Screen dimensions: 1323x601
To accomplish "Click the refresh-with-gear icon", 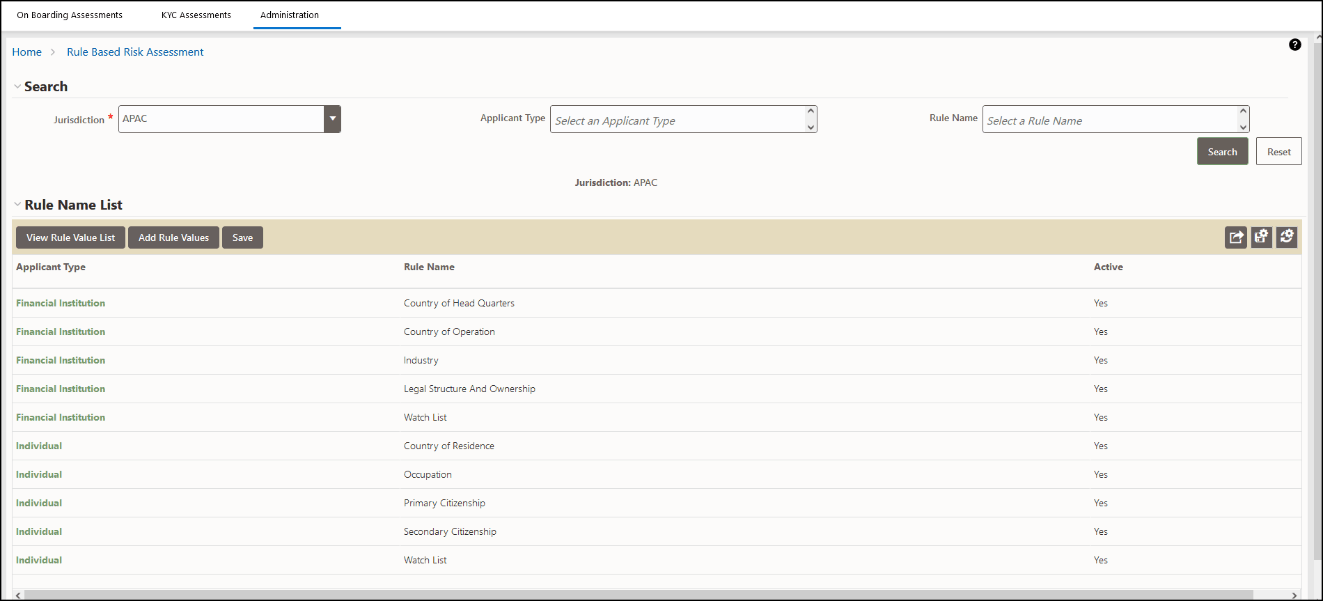I will tap(1286, 237).
